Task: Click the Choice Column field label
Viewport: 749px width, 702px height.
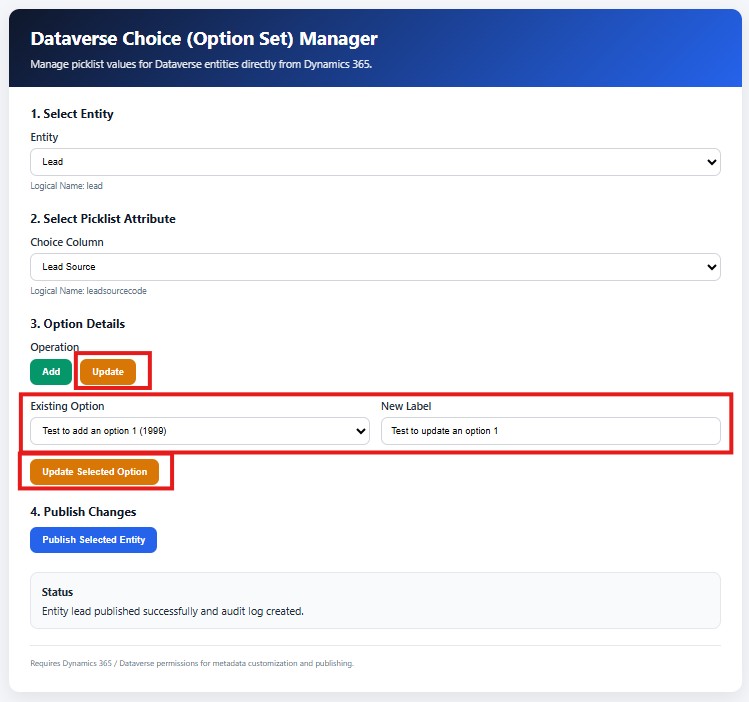Action: (67, 242)
